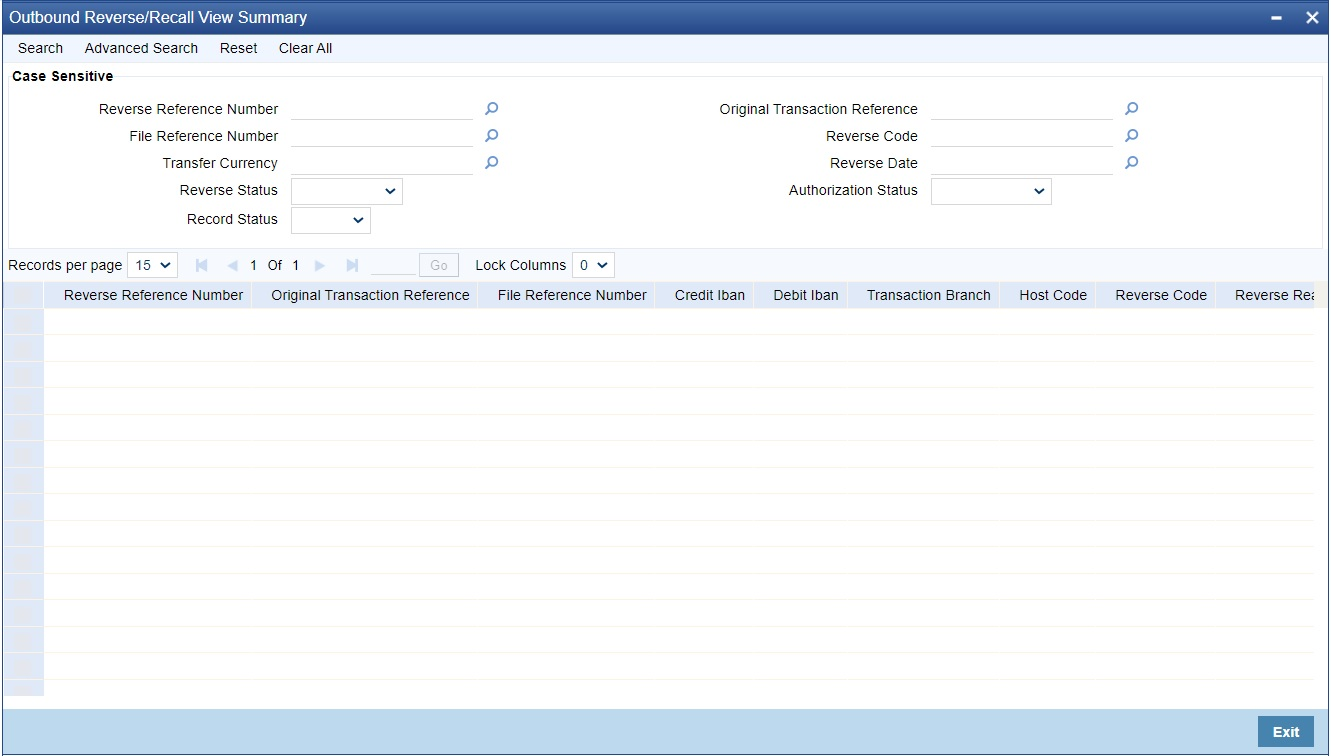Minimize the Outbound Reverse/Recall window
This screenshot has width=1331, height=756.
pos(1277,18)
